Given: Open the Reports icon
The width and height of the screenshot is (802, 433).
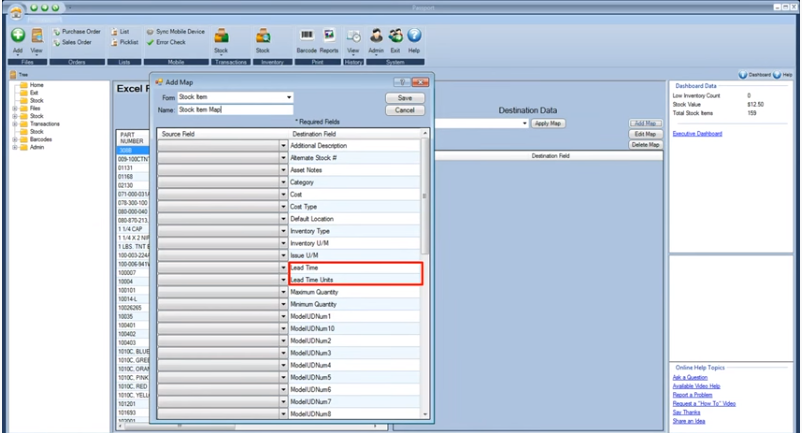Looking at the screenshot, I should click(329, 35).
